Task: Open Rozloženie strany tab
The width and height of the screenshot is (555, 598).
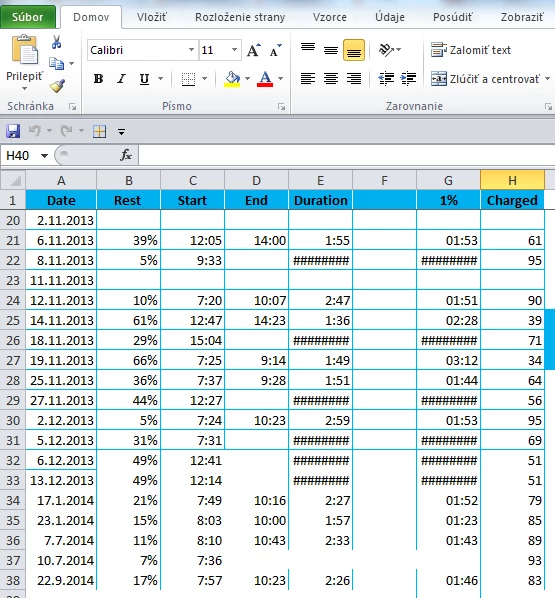Action: [x=240, y=17]
